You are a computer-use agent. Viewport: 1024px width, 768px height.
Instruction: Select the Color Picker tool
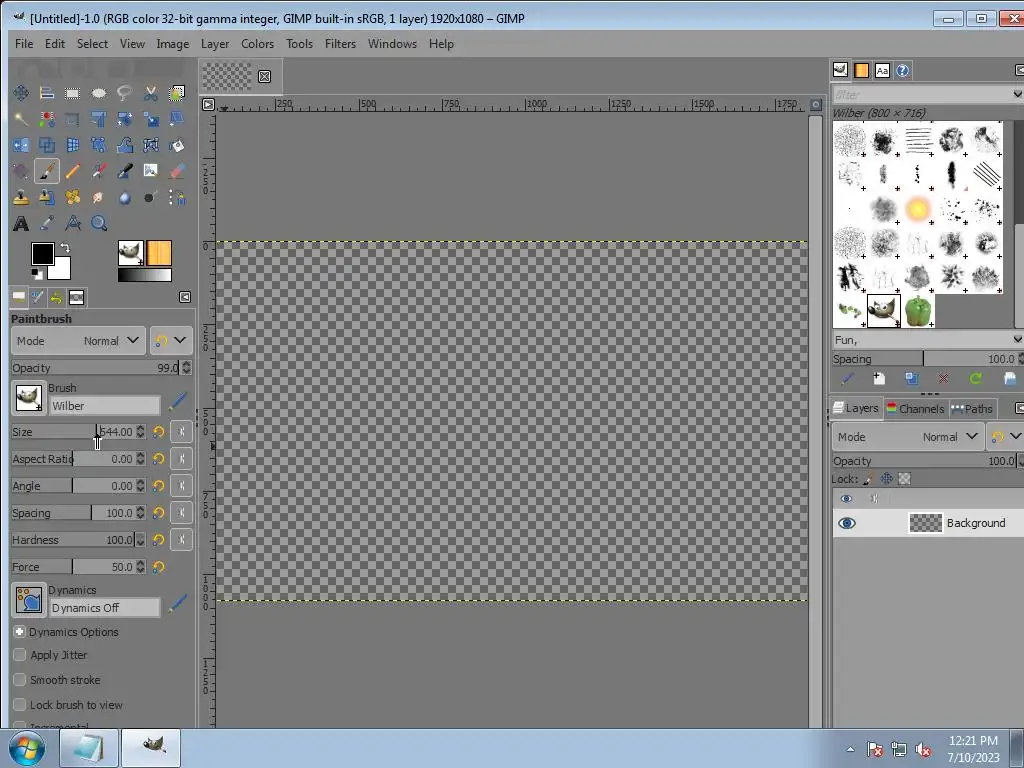(46, 223)
